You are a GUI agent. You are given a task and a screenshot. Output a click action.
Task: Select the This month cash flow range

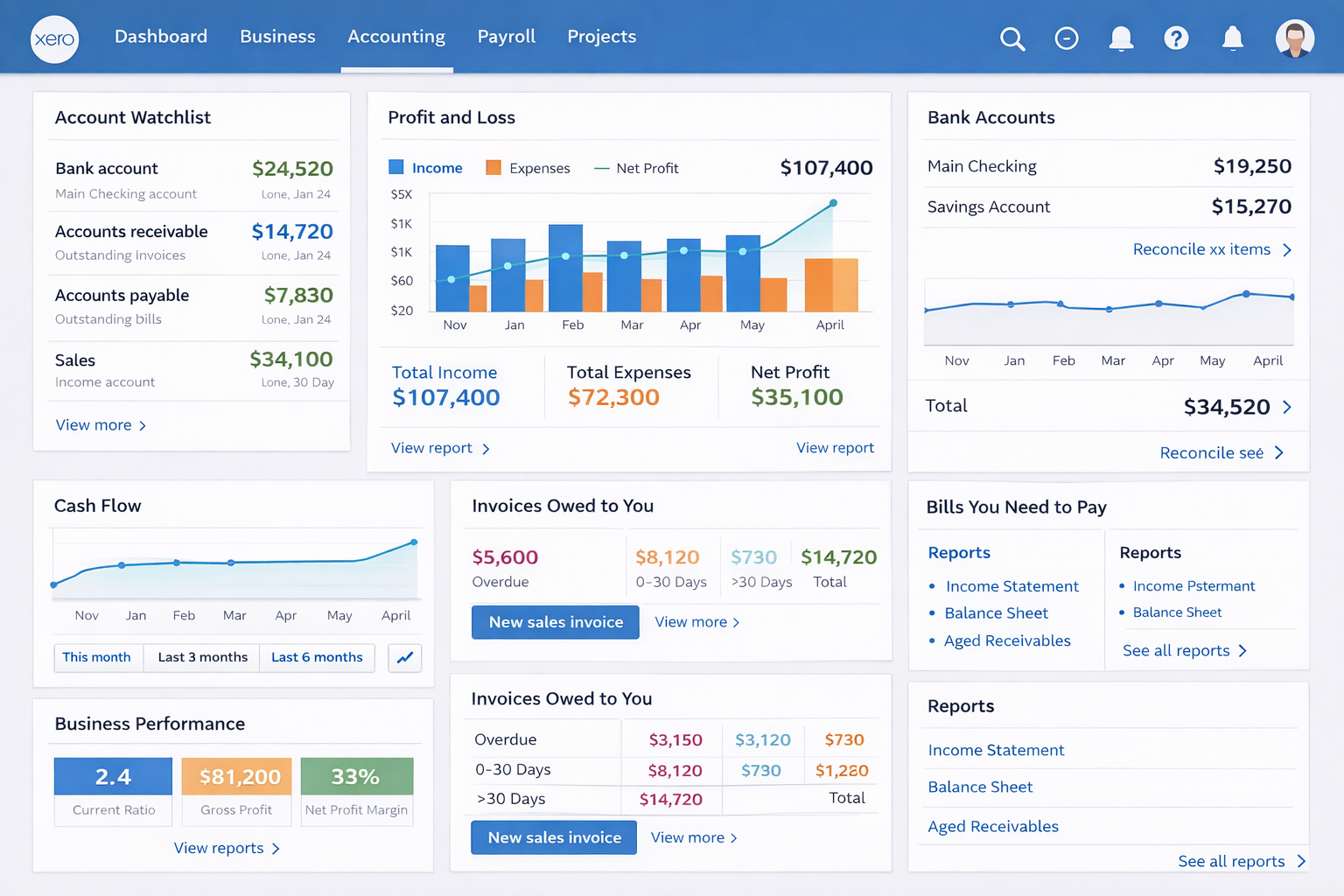(x=96, y=658)
